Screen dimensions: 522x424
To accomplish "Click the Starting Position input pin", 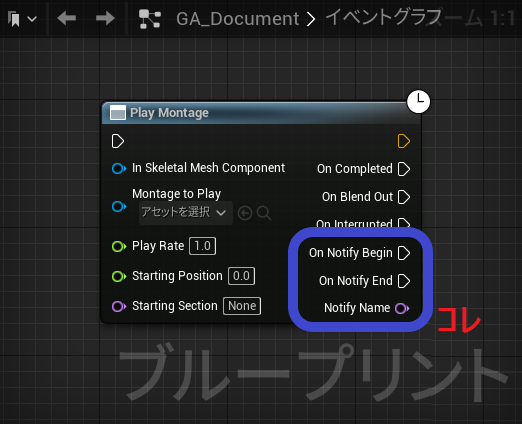I will pyautogui.click(x=119, y=276).
